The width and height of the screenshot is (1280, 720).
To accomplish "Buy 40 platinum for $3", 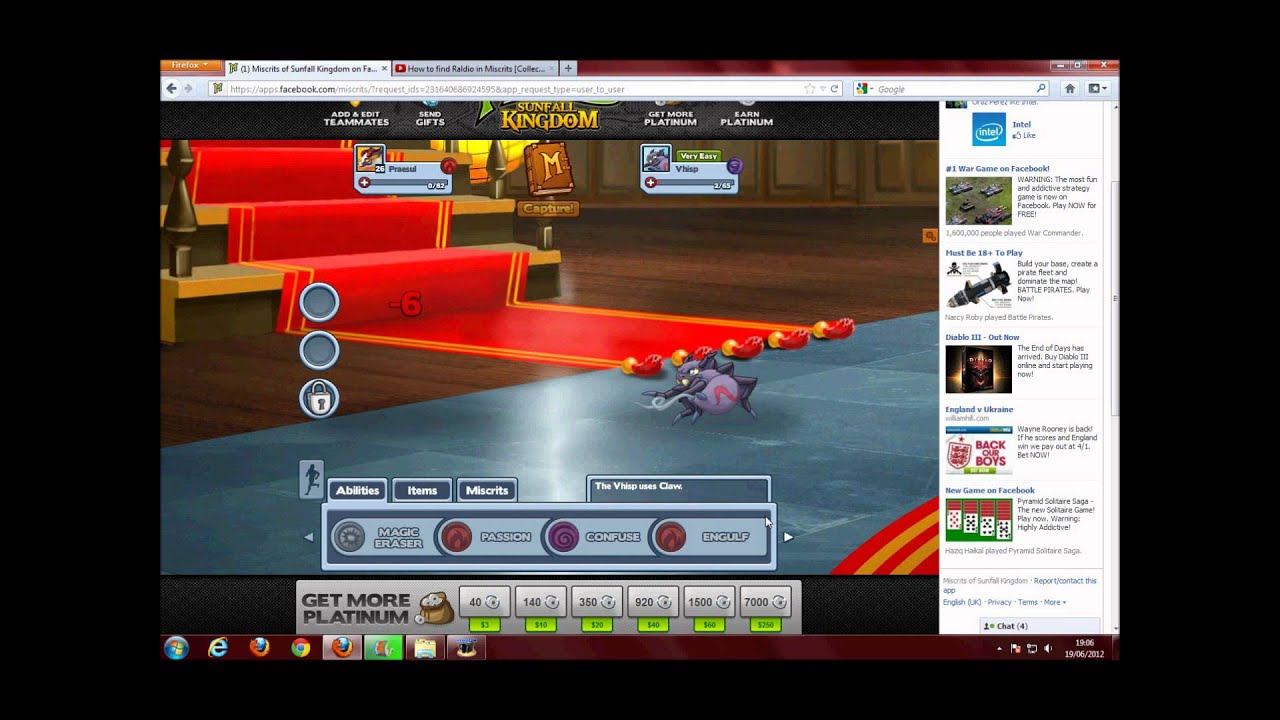I will 485,609.
